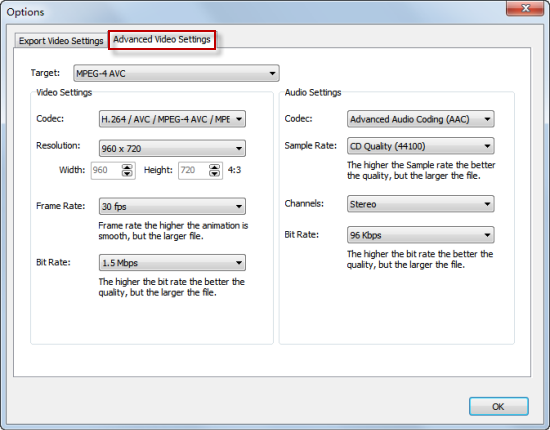
Task: Click the OK button
Action: click(x=498, y=407)
